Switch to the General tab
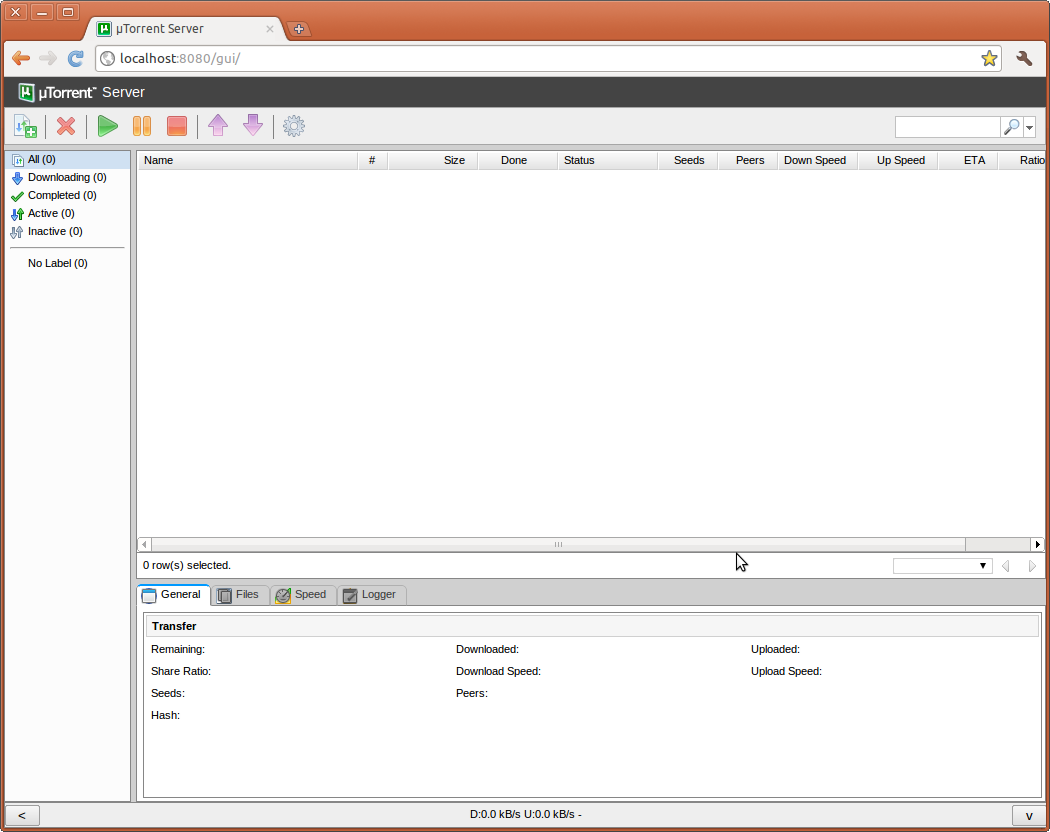Image resolution: width=1050 pixels, height=832 pixels. pyautogui.click(x=174, y=595)
